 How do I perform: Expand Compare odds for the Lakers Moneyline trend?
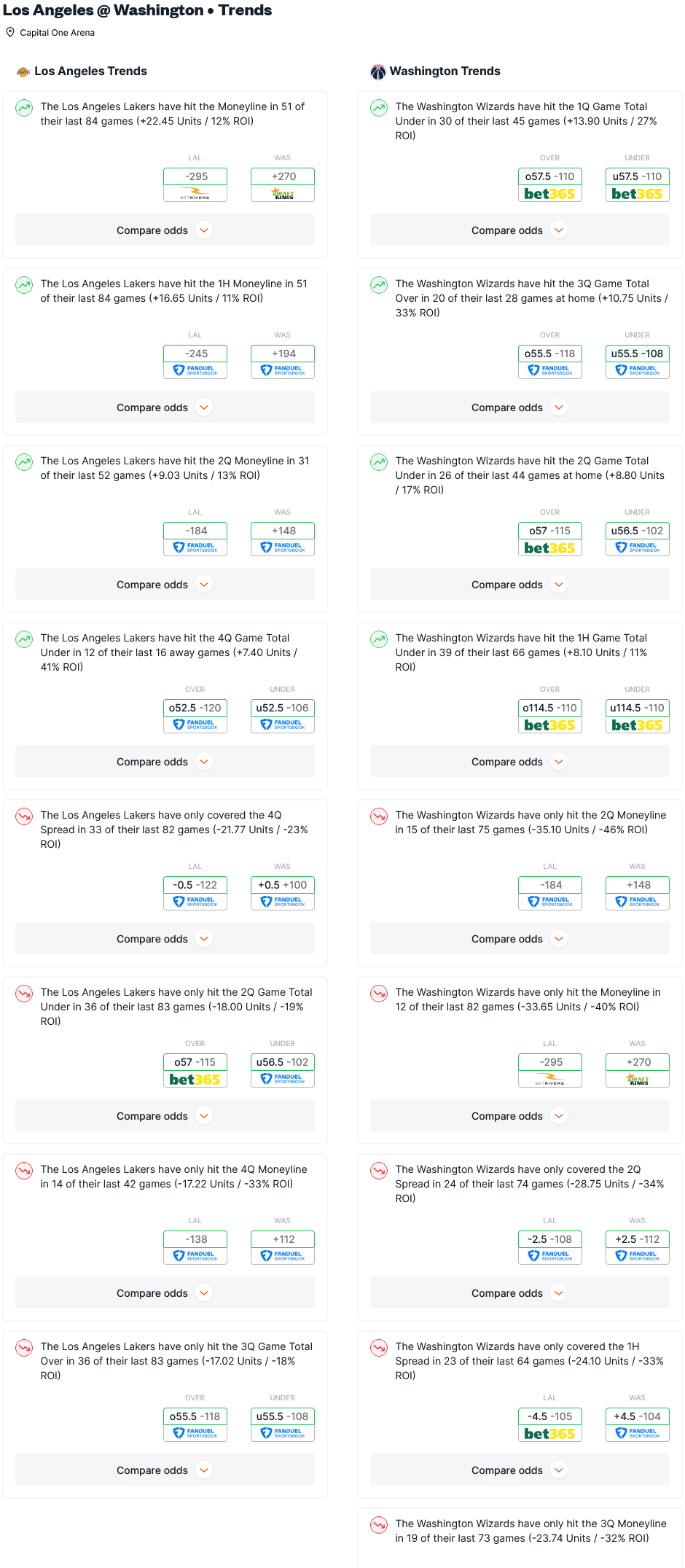pyautogui.click(x=165, y=230)
